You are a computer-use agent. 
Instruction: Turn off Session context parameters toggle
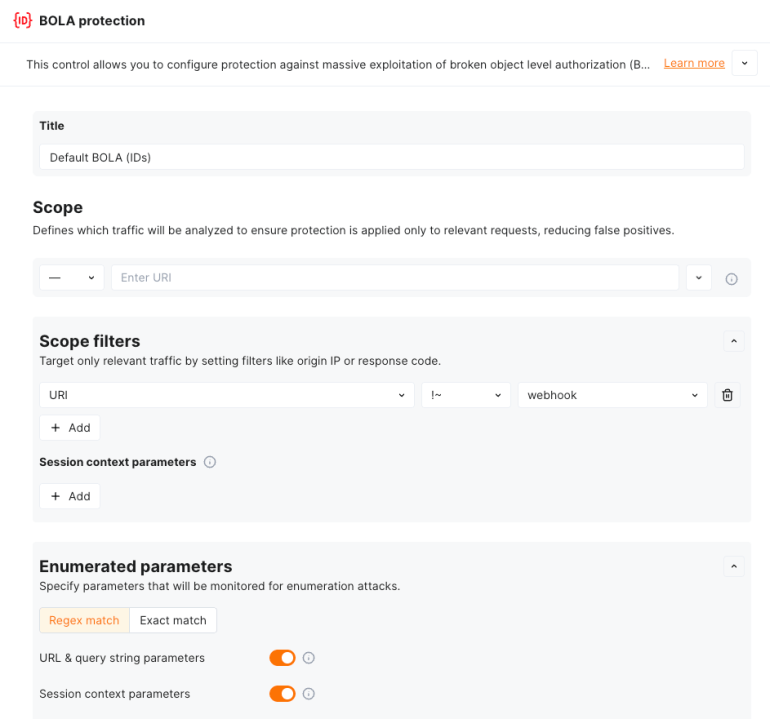tap(282, 694)
